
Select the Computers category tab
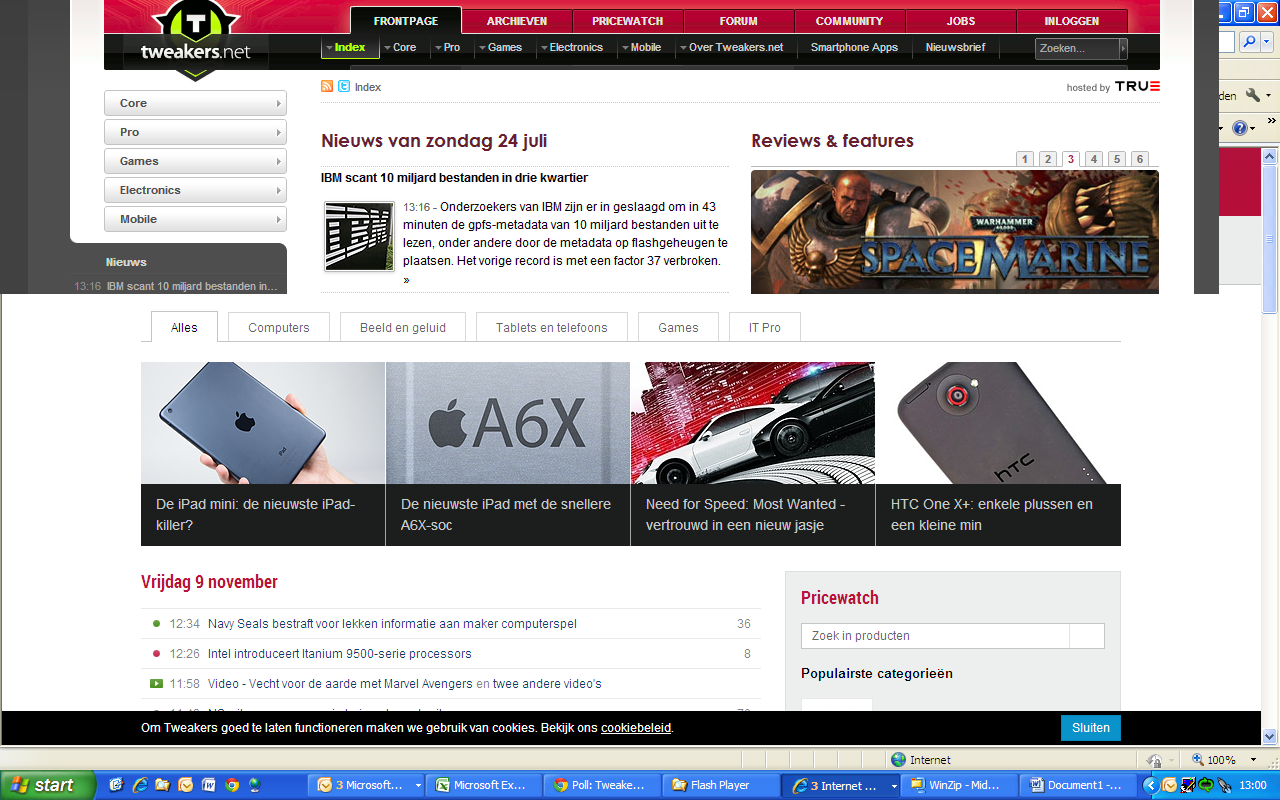[x=279, y=327]
